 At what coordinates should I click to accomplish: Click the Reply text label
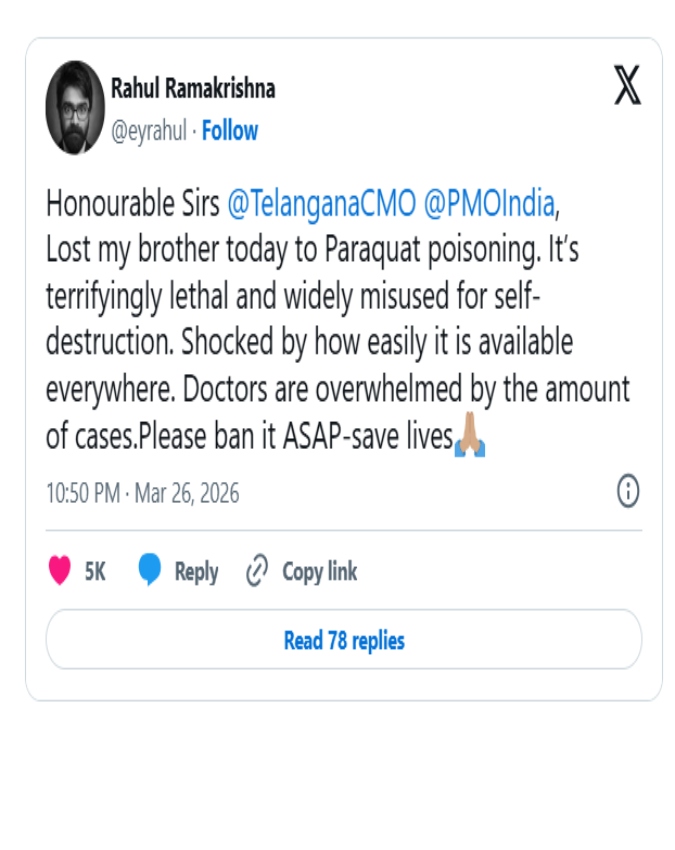tap(196, 572)
